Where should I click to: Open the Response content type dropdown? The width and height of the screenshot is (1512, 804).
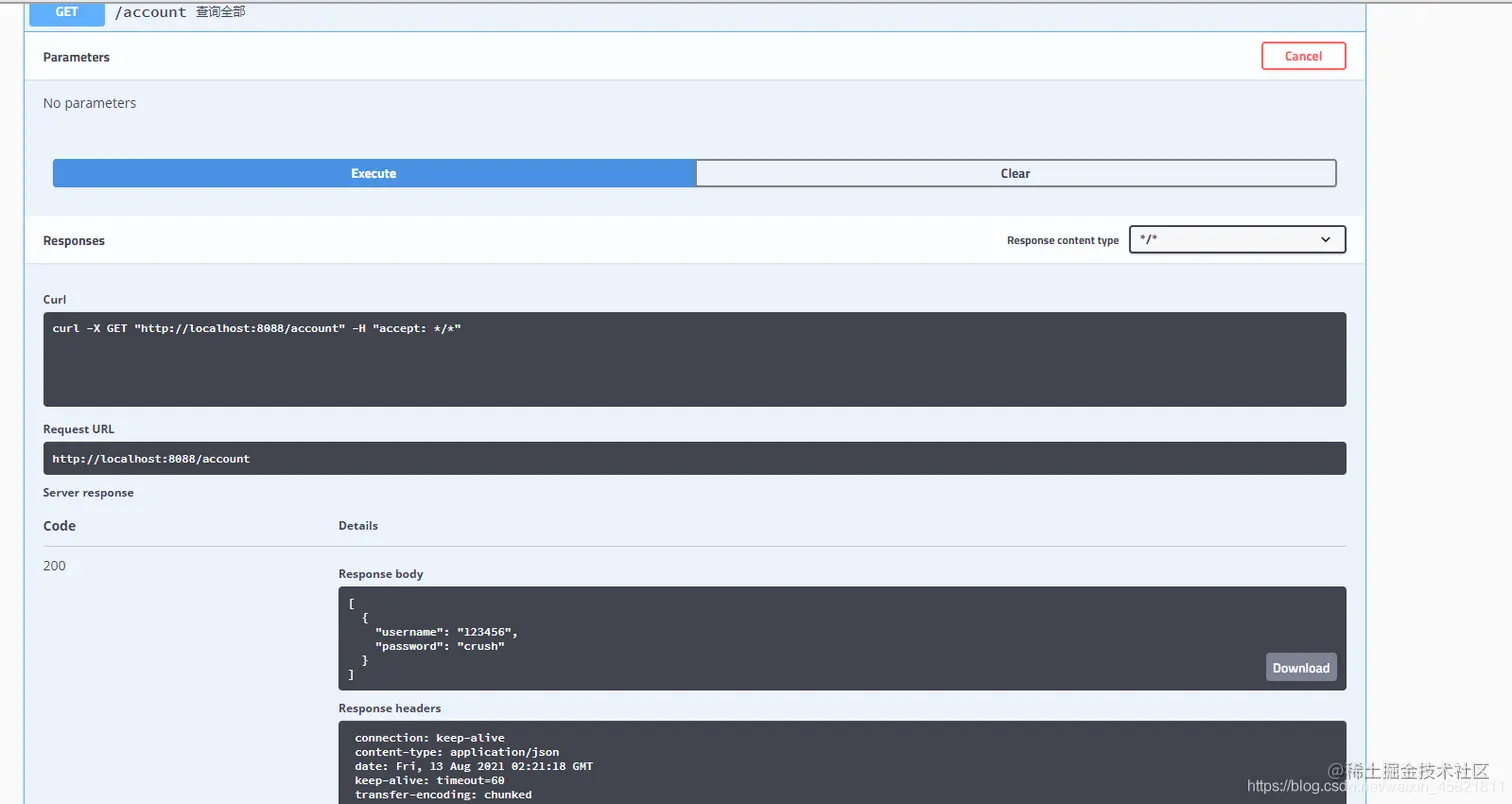[x=1237, y=240]
